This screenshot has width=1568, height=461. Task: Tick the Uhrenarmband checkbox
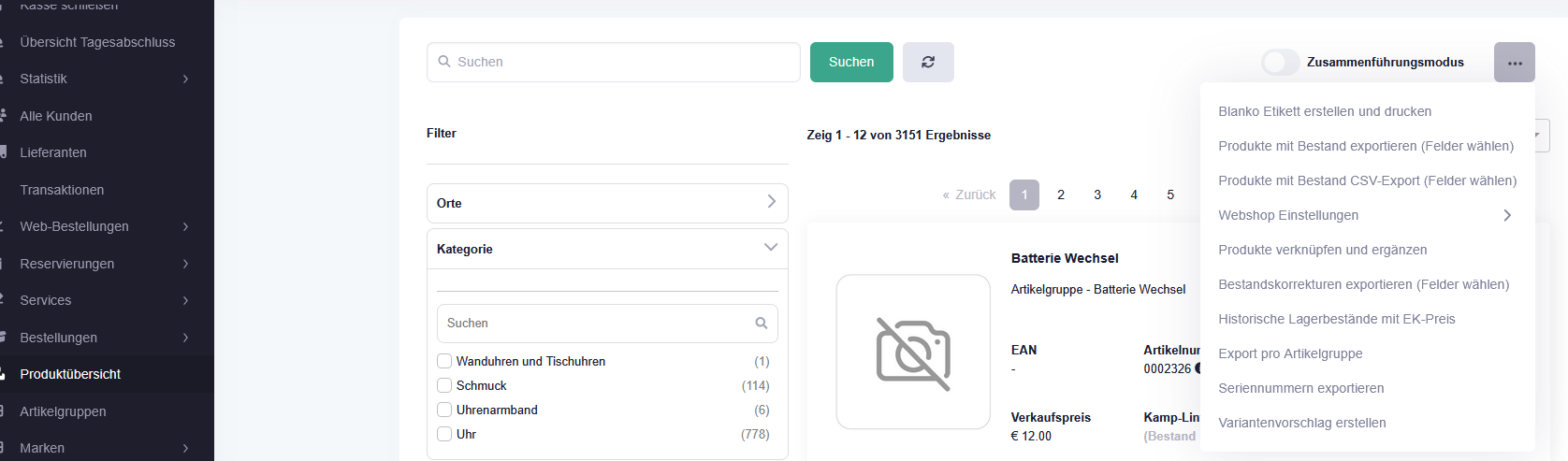tap(444, 410)
